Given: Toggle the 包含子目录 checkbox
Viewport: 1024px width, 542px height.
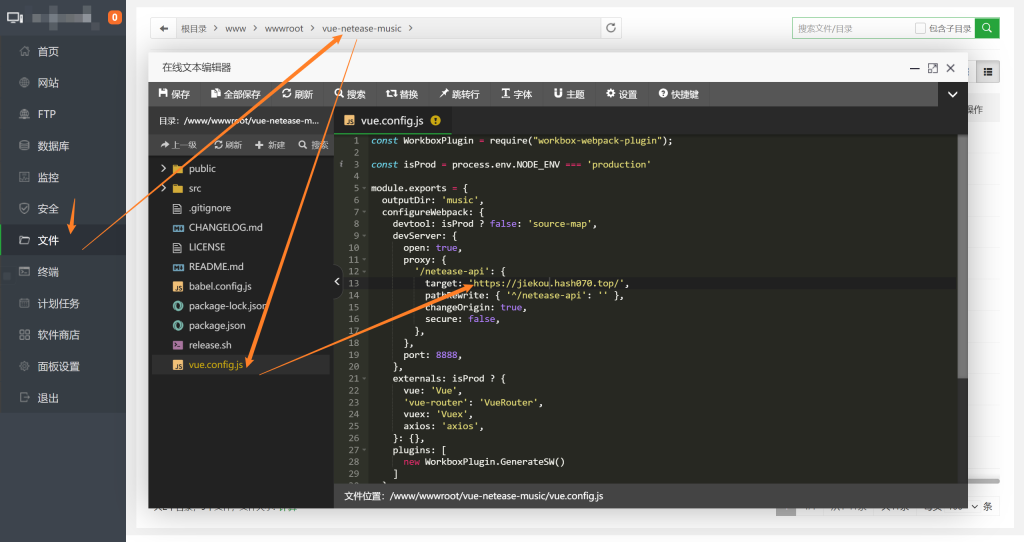Looking at the screenshot, I should click(920, 28).
